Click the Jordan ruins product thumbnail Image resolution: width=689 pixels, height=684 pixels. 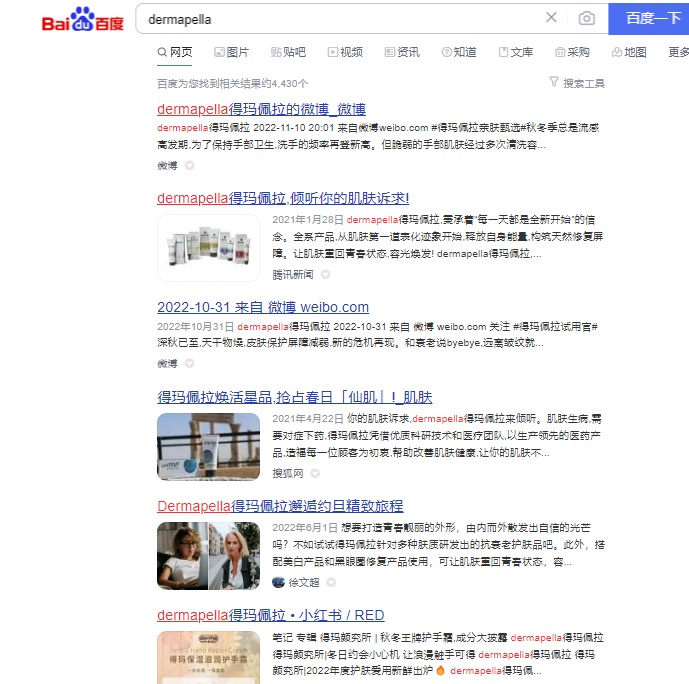coord(208,446)
